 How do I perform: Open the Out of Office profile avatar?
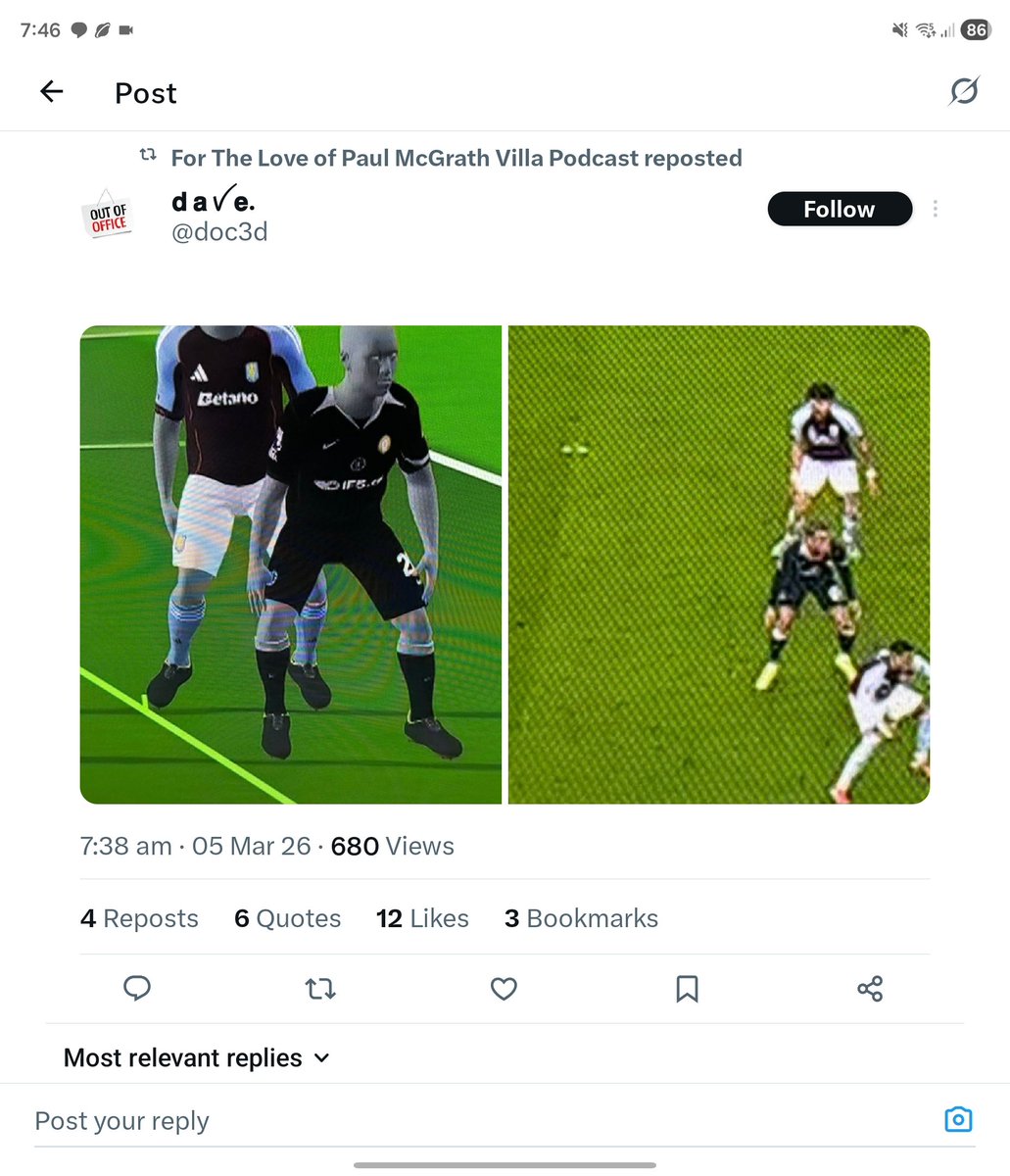[x=109, y=215]
